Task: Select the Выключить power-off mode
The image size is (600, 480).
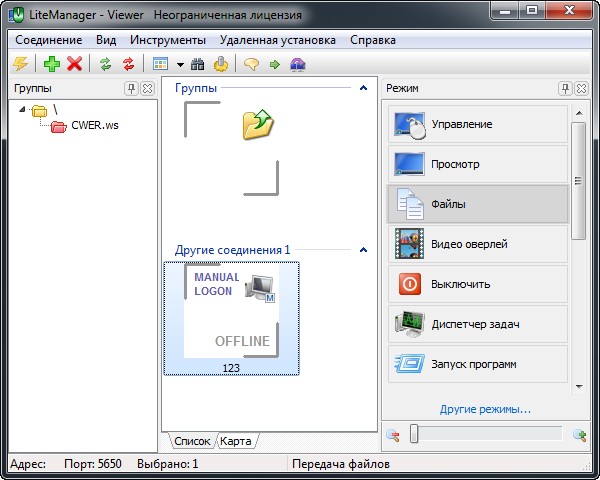Action: coord(474,284)
